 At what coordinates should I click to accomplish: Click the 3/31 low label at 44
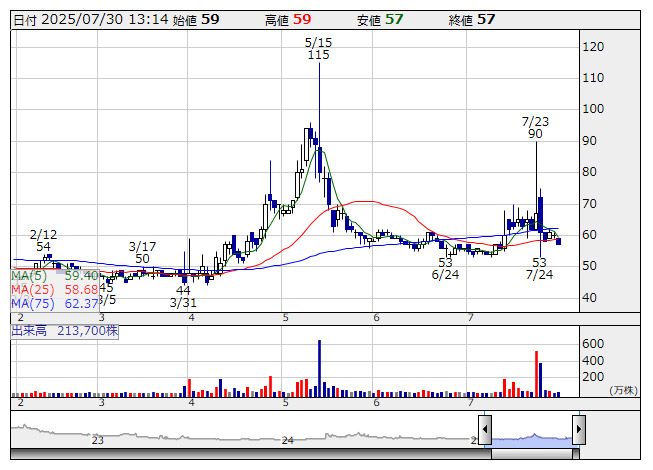tap(183, 296)
